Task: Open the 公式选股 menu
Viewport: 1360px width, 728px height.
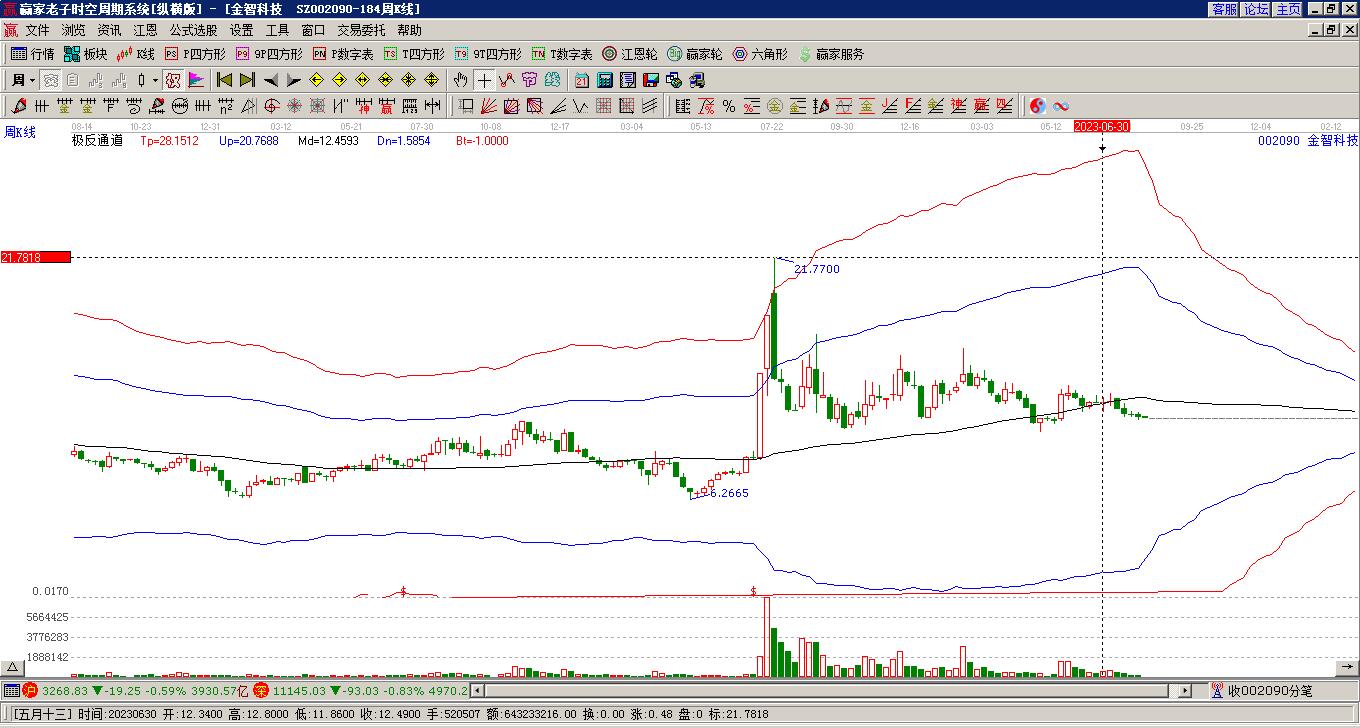Action: 193,31
